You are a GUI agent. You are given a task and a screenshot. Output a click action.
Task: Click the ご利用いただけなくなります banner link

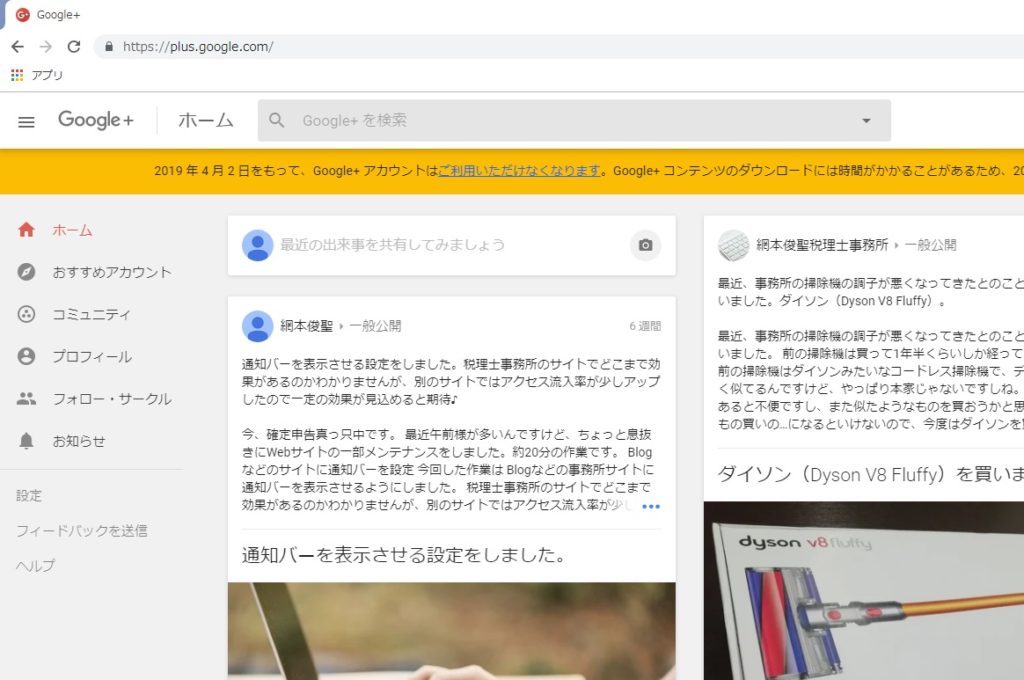520,171
